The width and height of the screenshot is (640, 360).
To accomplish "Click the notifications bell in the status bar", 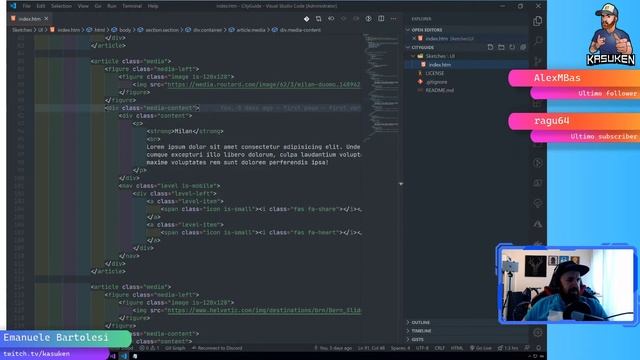I will [x=538, y=348].
